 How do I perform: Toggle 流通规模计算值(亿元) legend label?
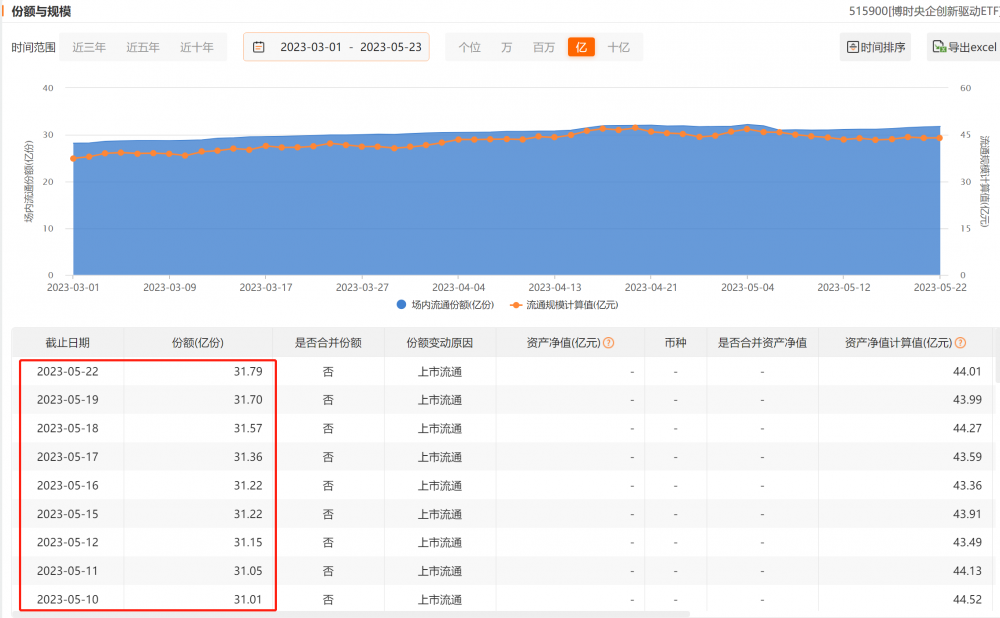pos(572,305)
